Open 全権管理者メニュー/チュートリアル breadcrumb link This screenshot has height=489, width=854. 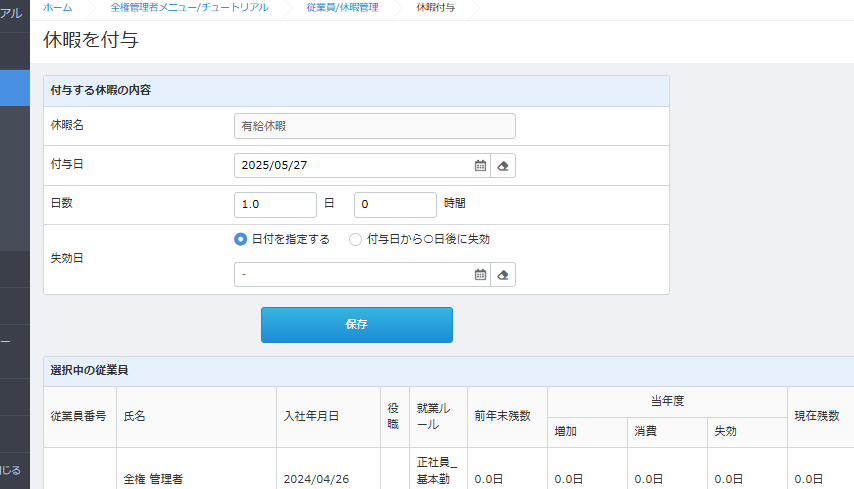[189, 8]
